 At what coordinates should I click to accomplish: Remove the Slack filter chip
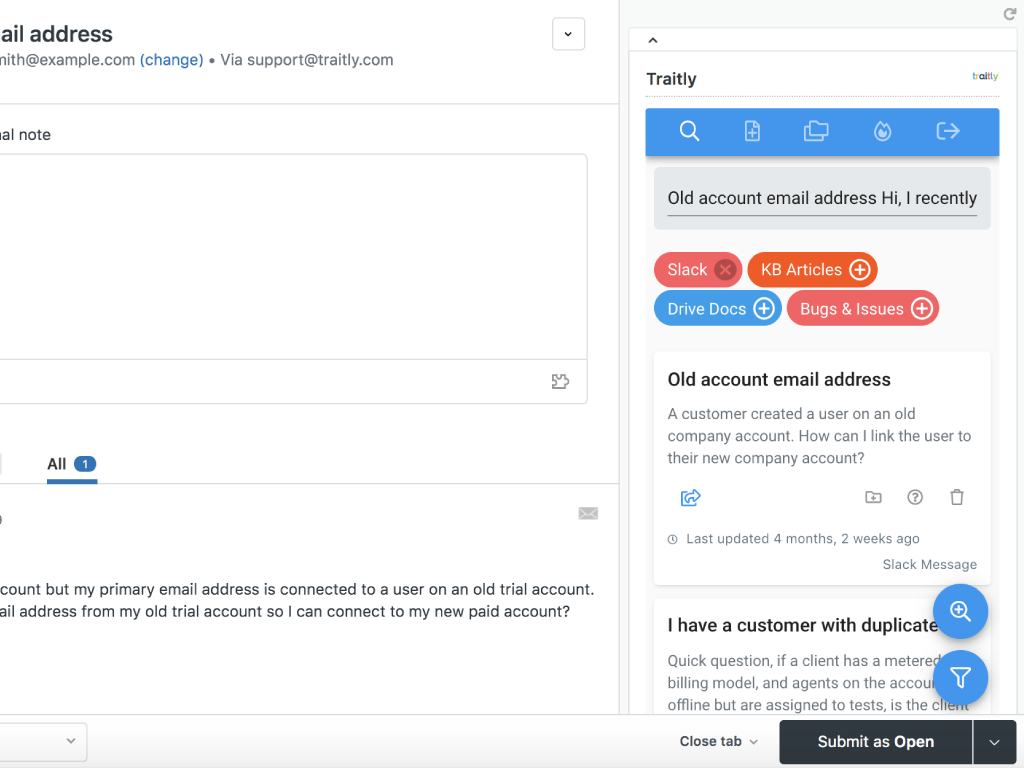(x=725, y=270)
